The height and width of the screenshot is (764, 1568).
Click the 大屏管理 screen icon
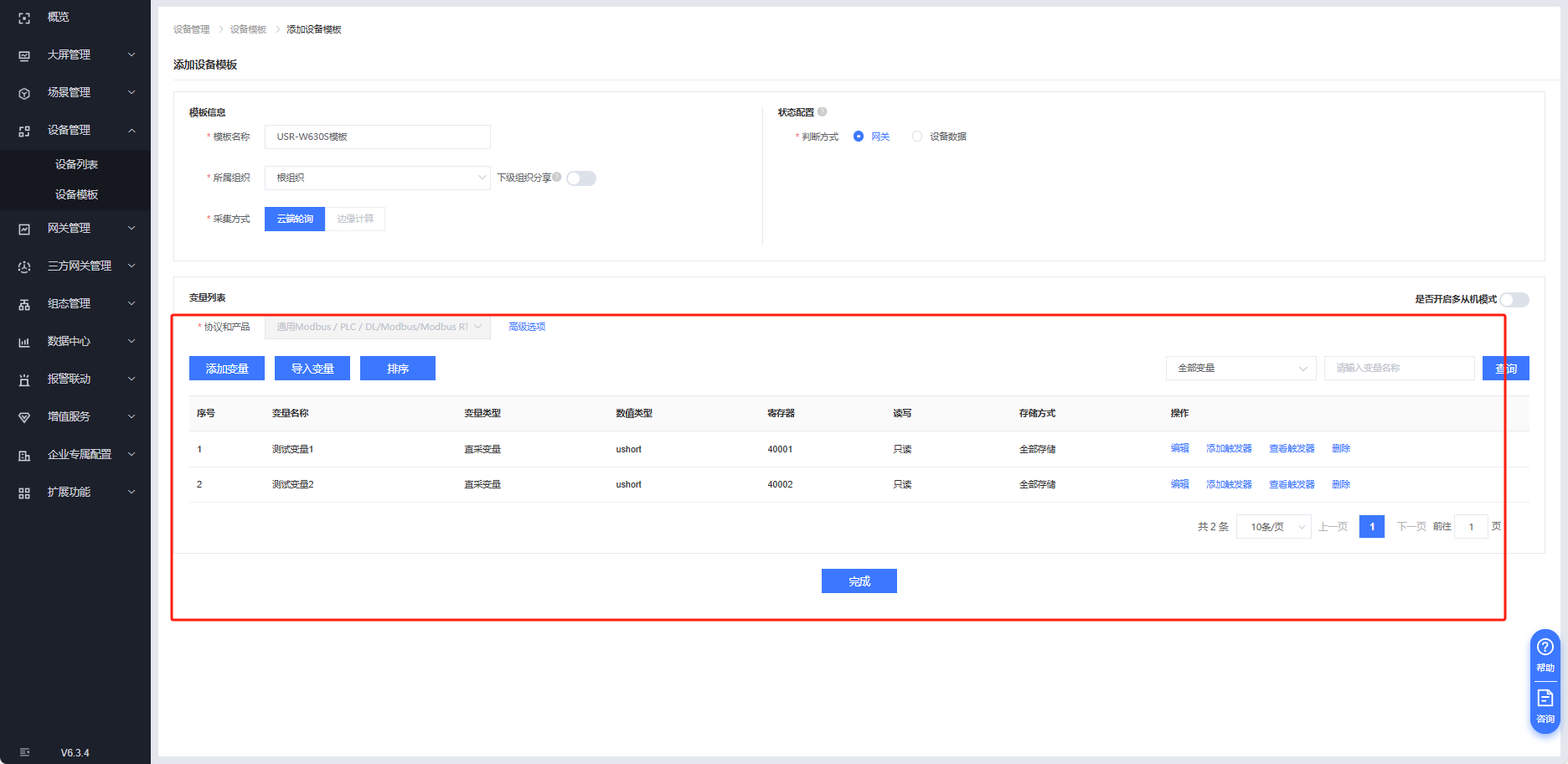[24, 55]
